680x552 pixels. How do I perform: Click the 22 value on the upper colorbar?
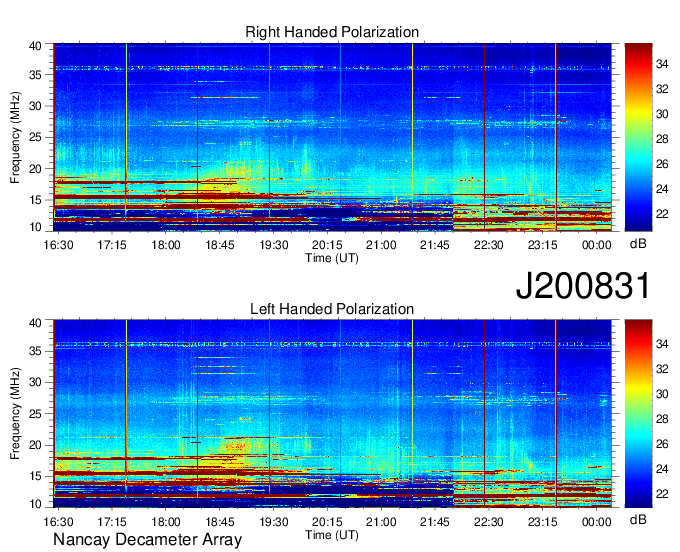662,214
